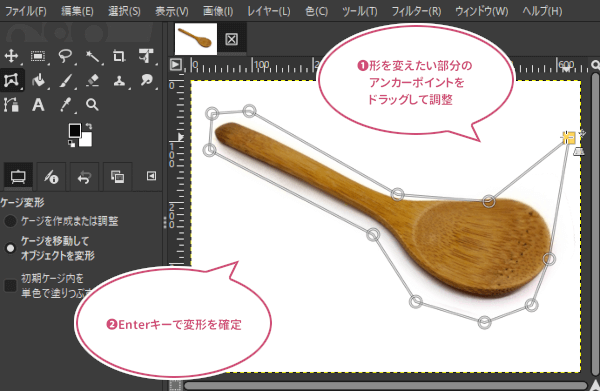Open the フィルター(R) menu
This screenshot has width=600, height=391.
[416, 11]
